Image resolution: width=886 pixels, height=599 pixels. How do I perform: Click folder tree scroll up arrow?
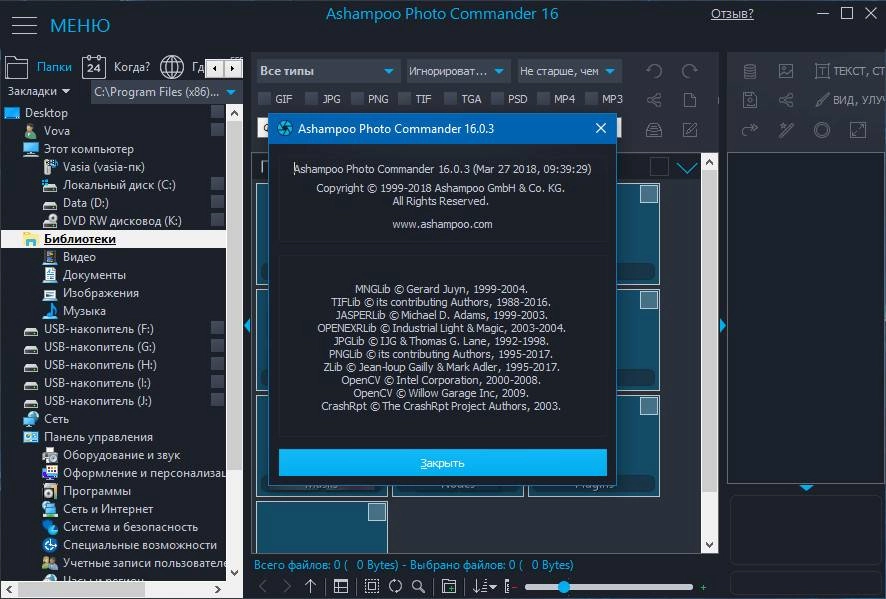(x=234, y=113)
